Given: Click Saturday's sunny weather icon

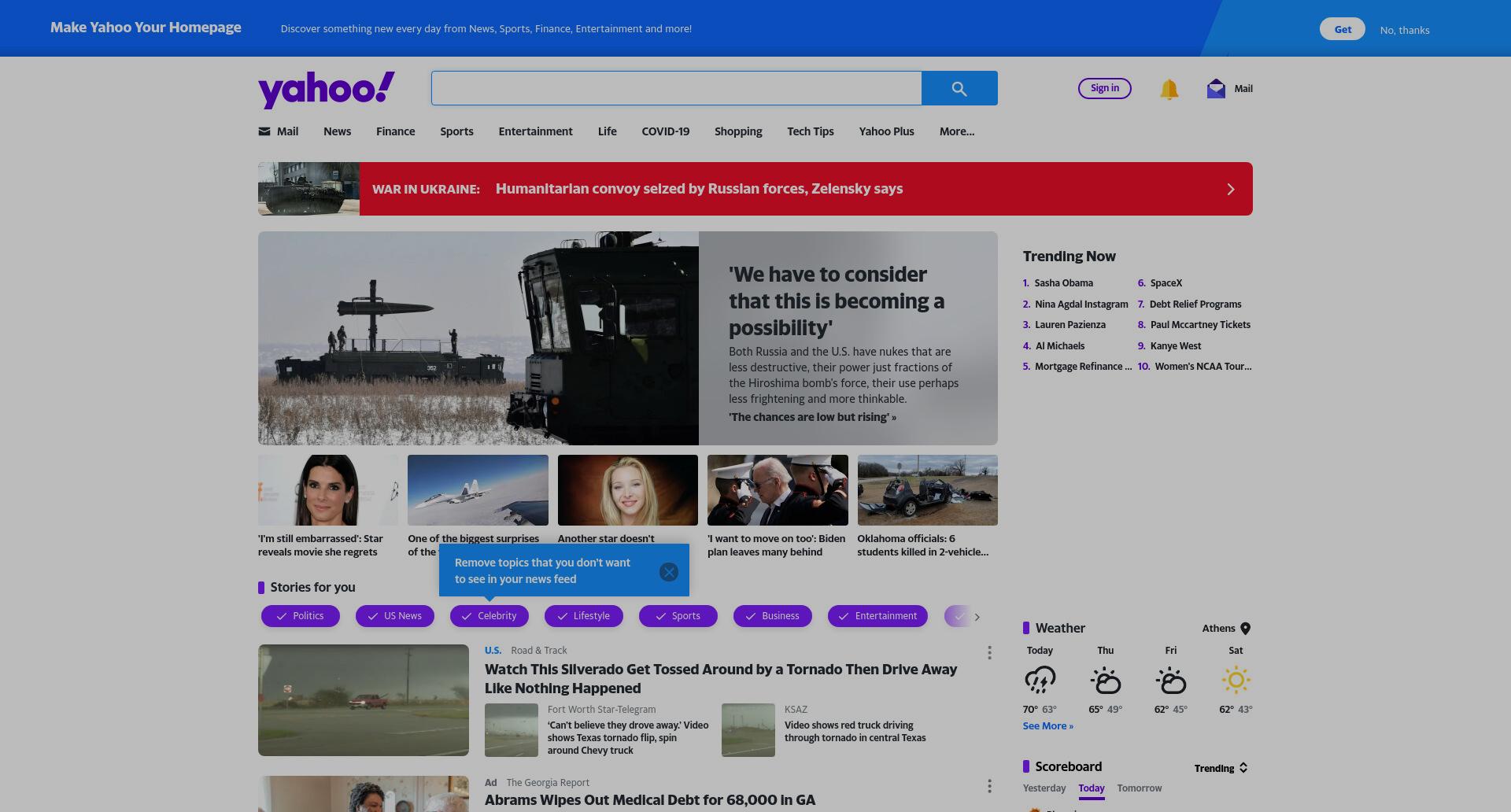Looking at the screenshot, I should (1236, 680).
